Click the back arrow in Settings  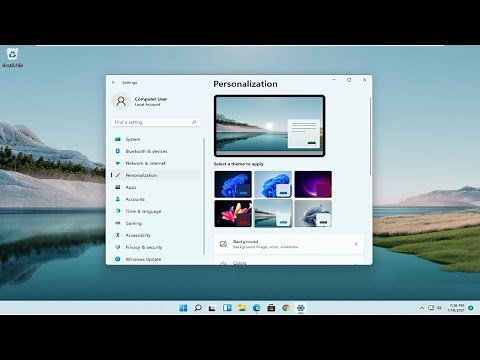pyautogui.click(x=114, y=82)
